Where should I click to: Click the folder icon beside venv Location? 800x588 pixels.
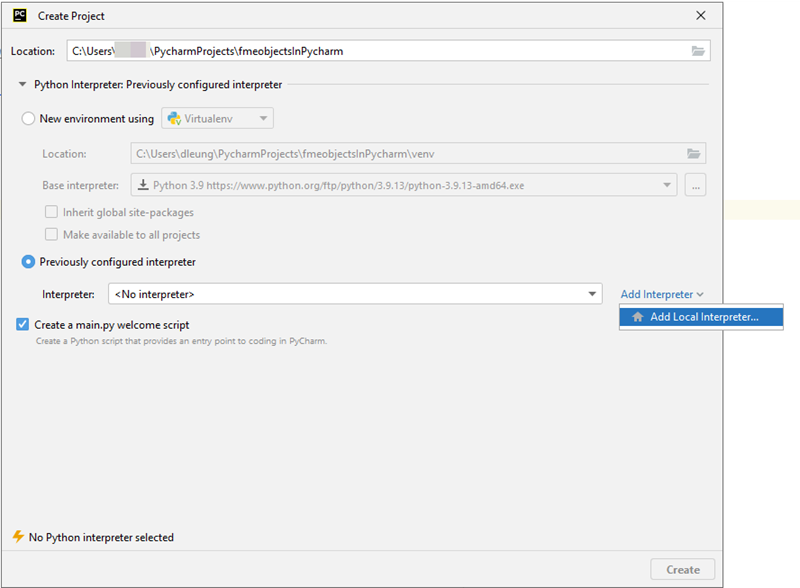(x=695, y=153)
